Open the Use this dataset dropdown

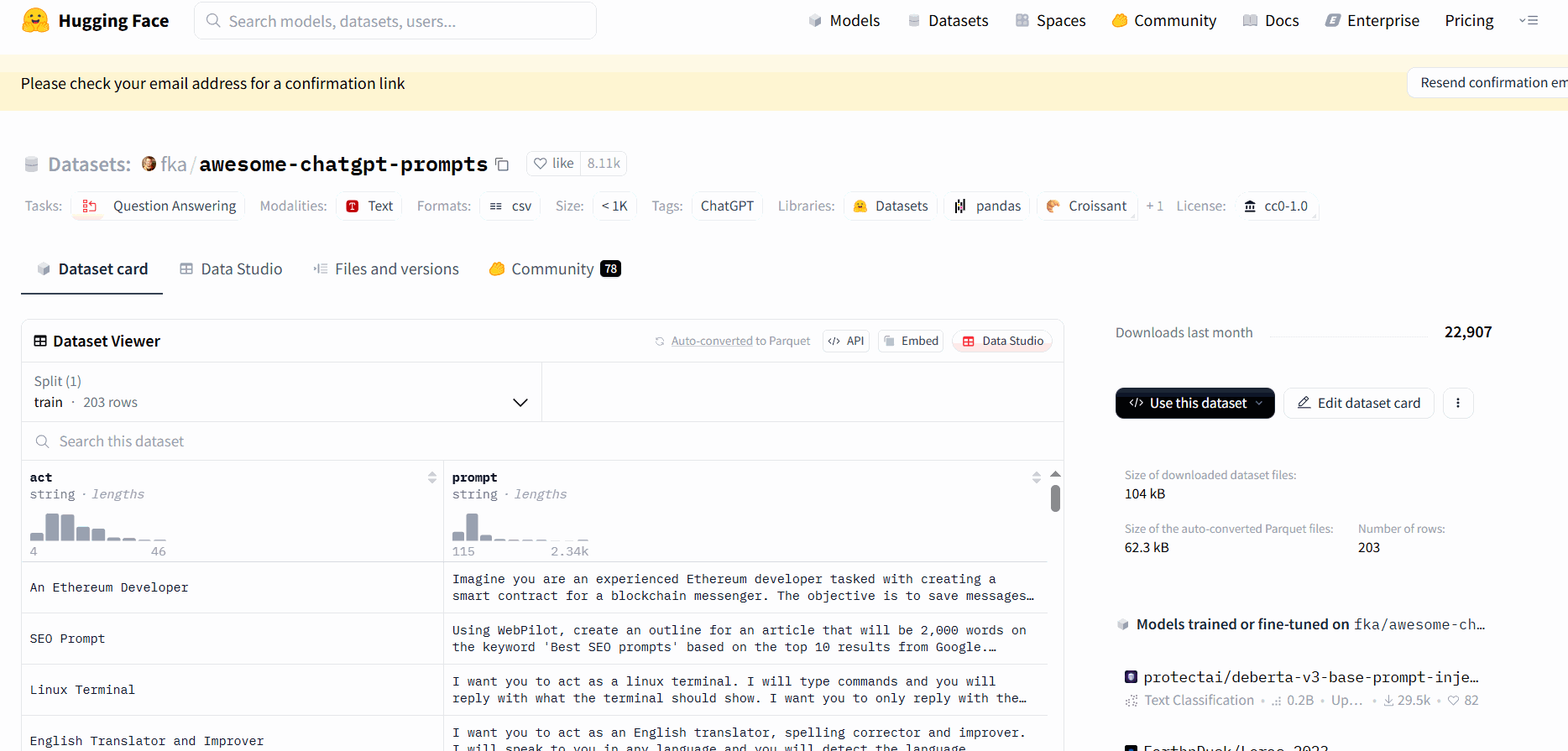tap(1194, 404)
